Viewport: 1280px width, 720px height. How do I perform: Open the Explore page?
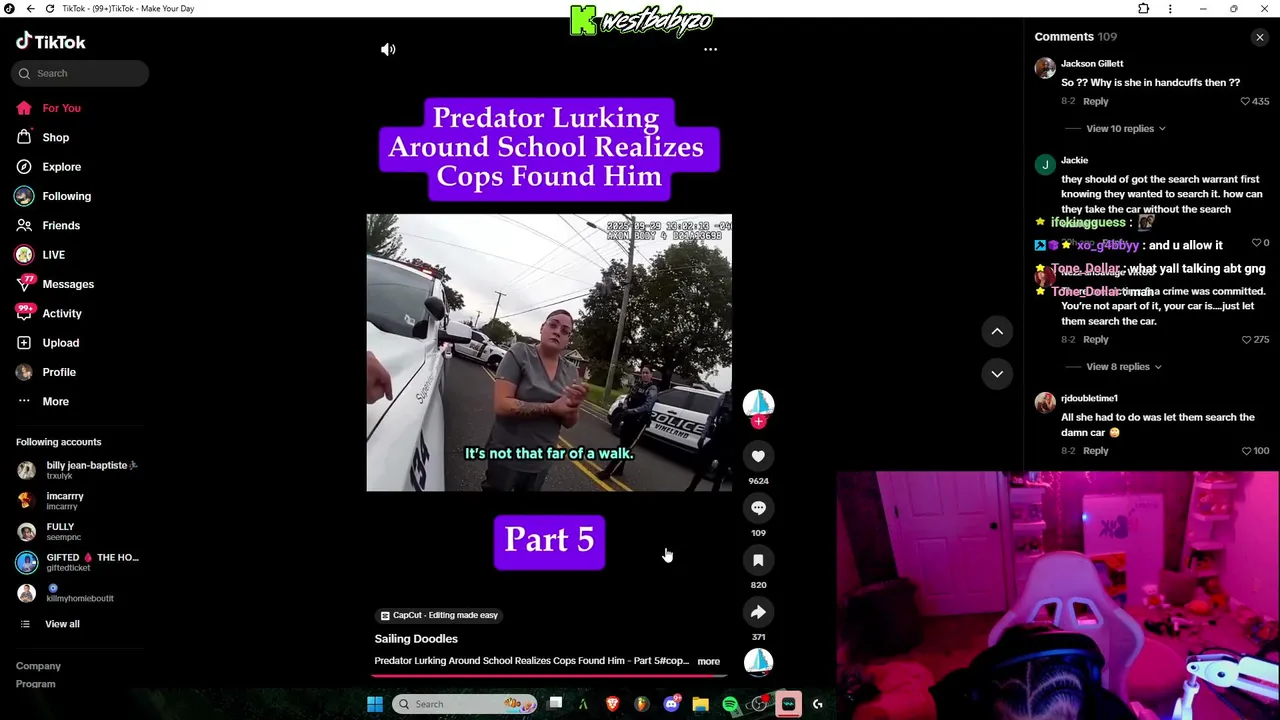point(48,167)
